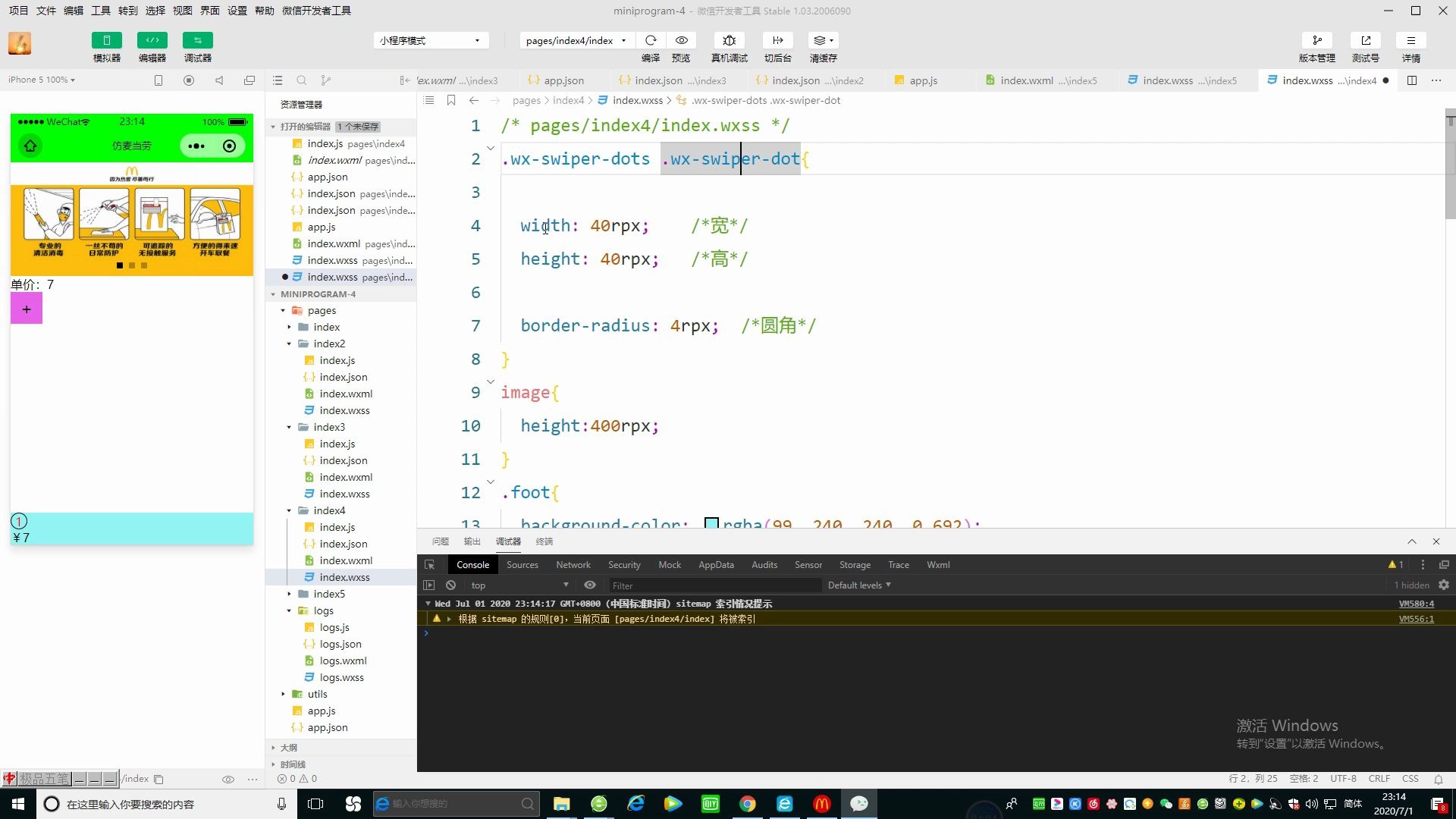Open the 小程序模式 mode dropdown
Screen dimensions: 1456x819
[x=430, y=40]
